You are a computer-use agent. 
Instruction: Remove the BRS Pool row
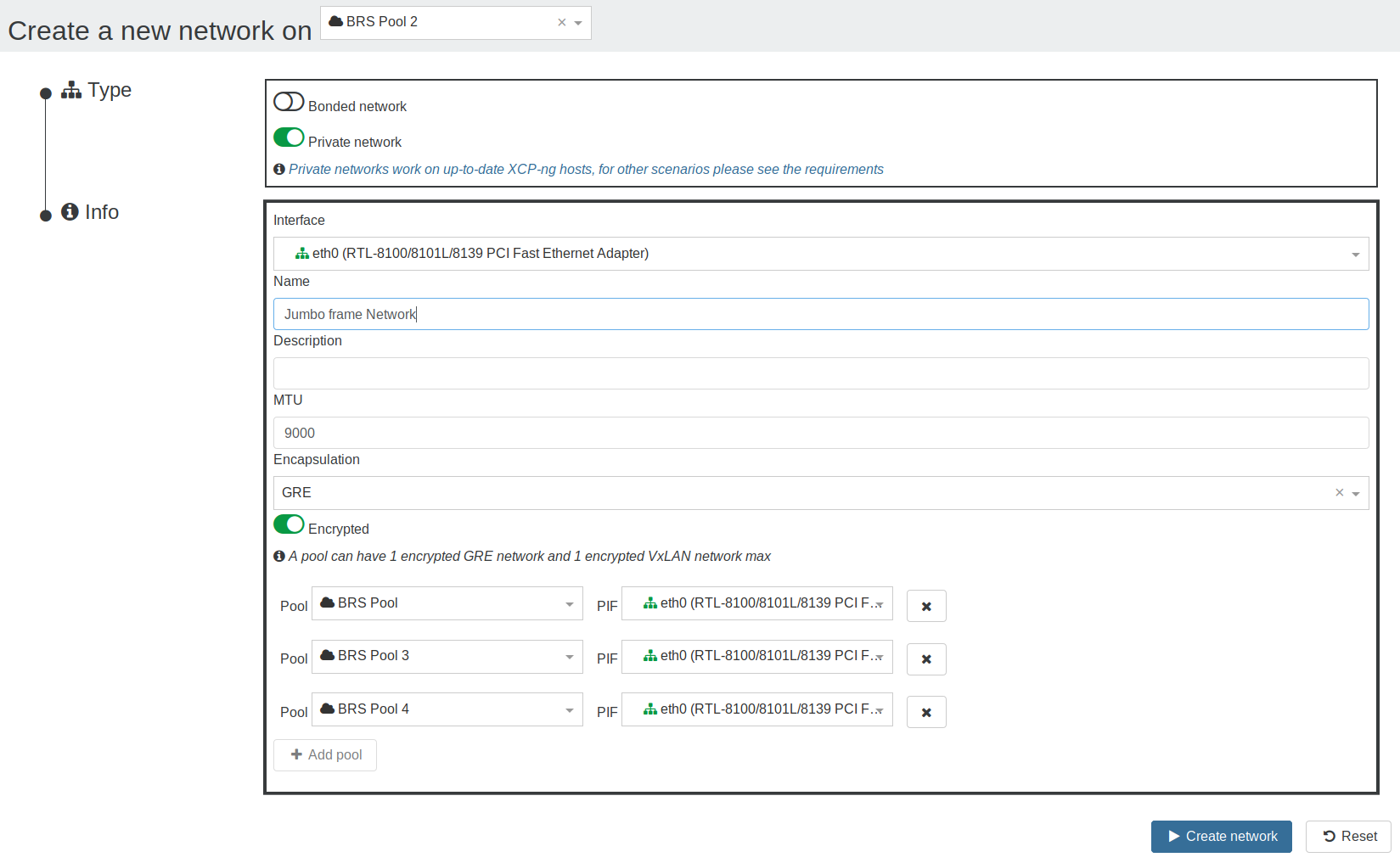click(x=926, y=606)
